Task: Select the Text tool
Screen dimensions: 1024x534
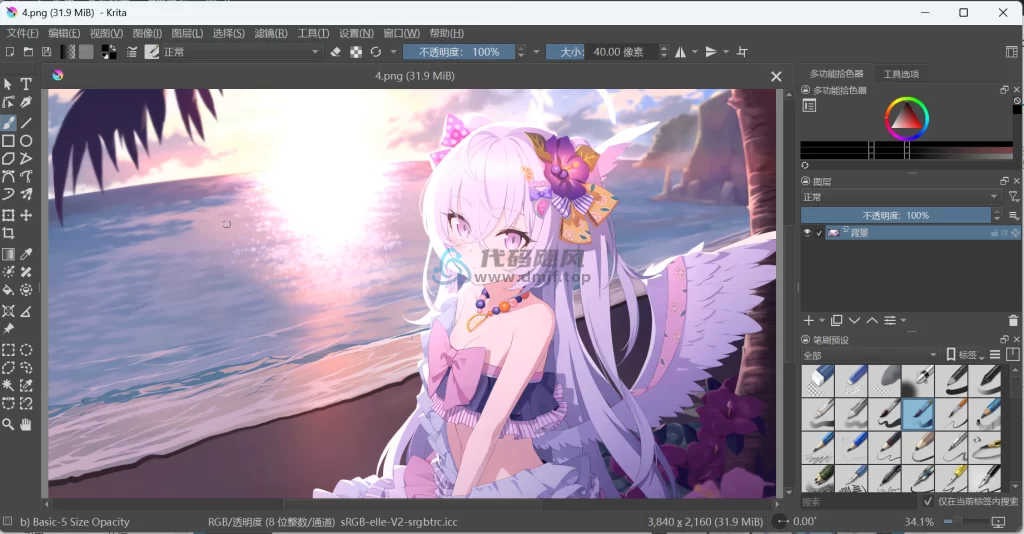Action: coord(26,84)
